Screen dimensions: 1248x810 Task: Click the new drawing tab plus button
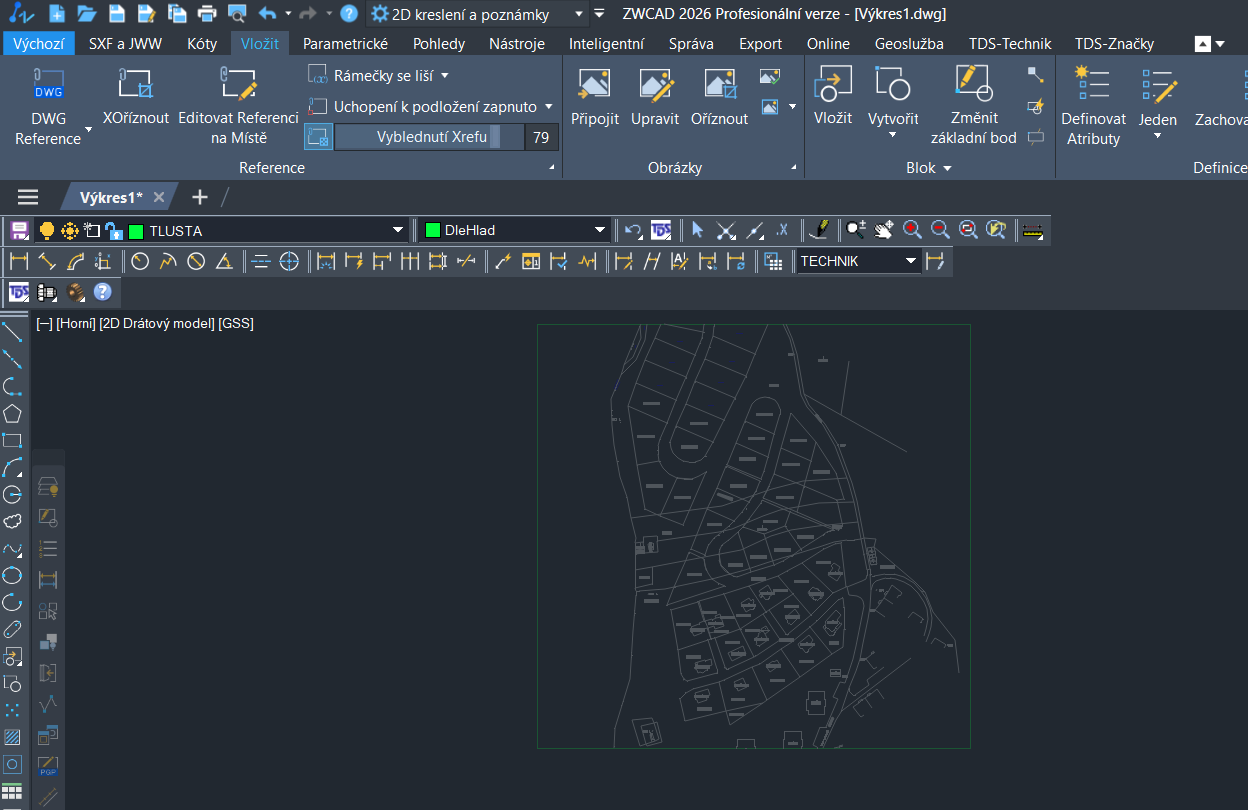200,197
